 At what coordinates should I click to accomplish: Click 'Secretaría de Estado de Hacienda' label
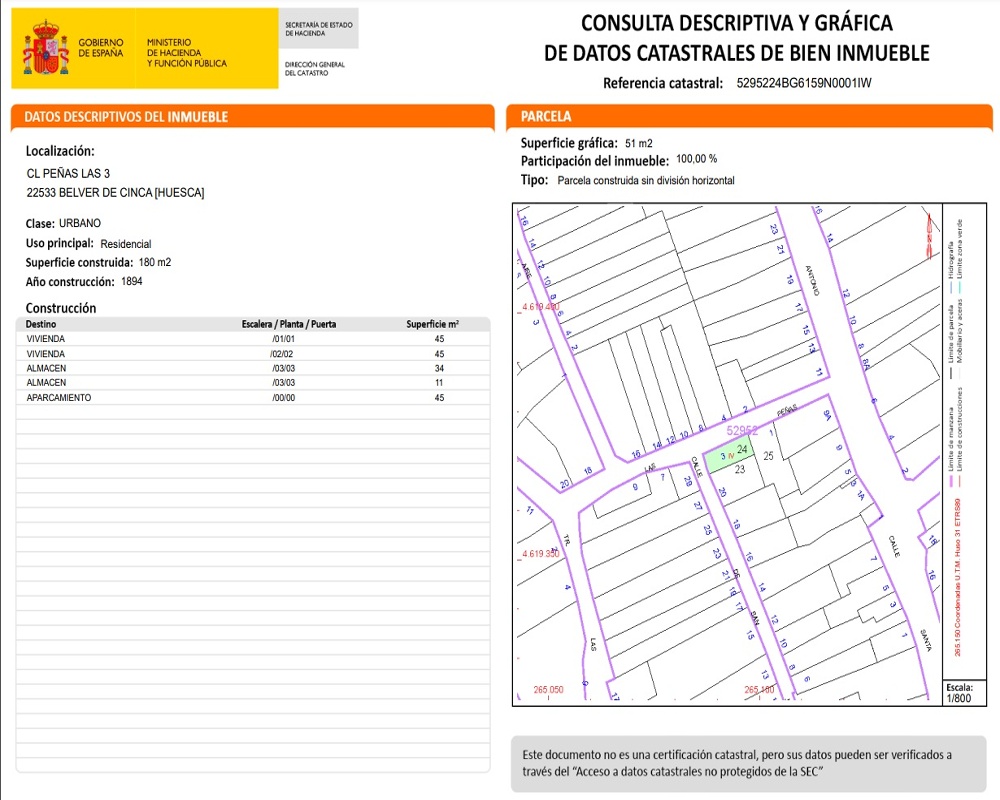(318, 29)
